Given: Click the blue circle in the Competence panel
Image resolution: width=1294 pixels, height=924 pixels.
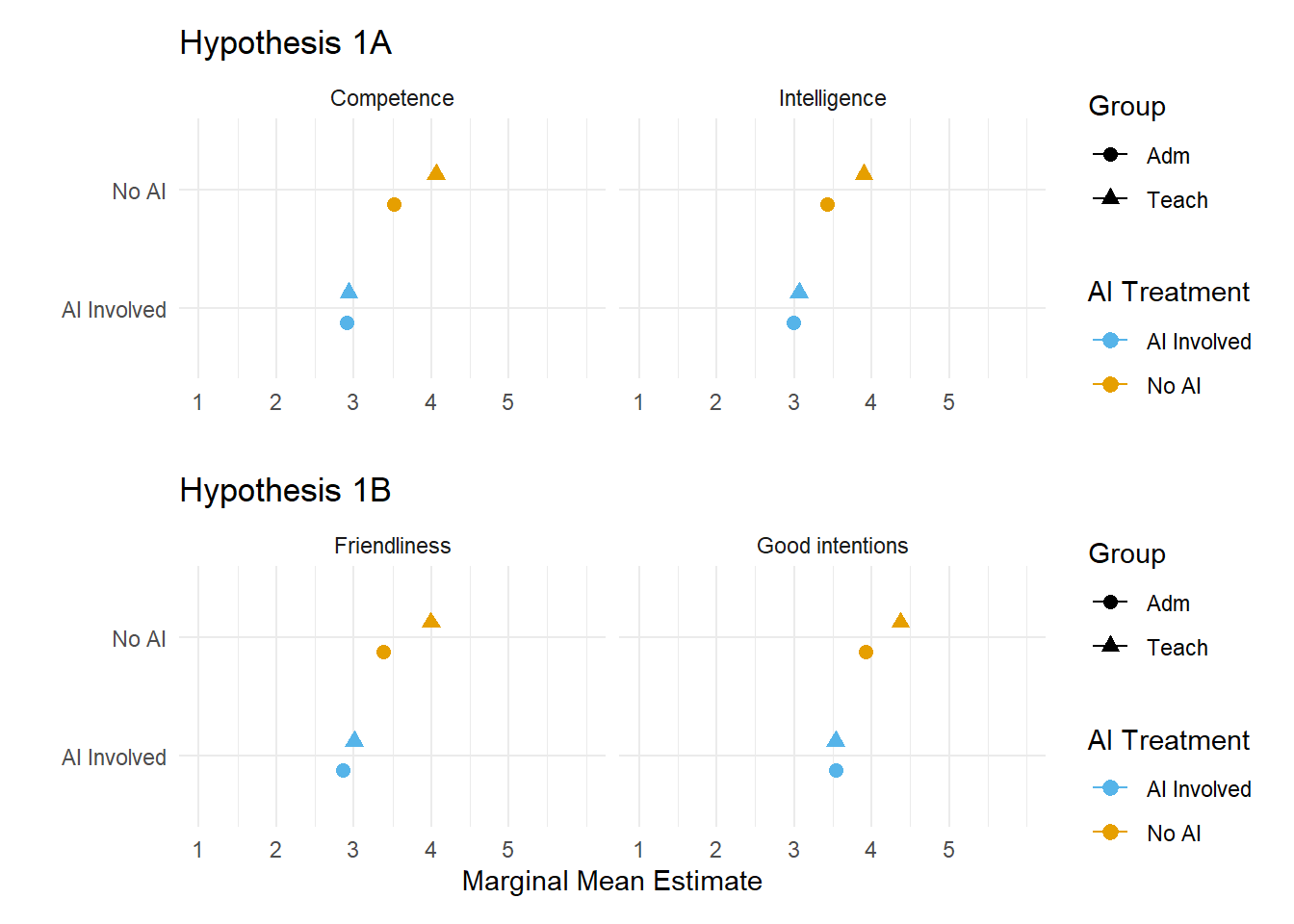Looking at the screenshot, I should [x=347, y=322].
